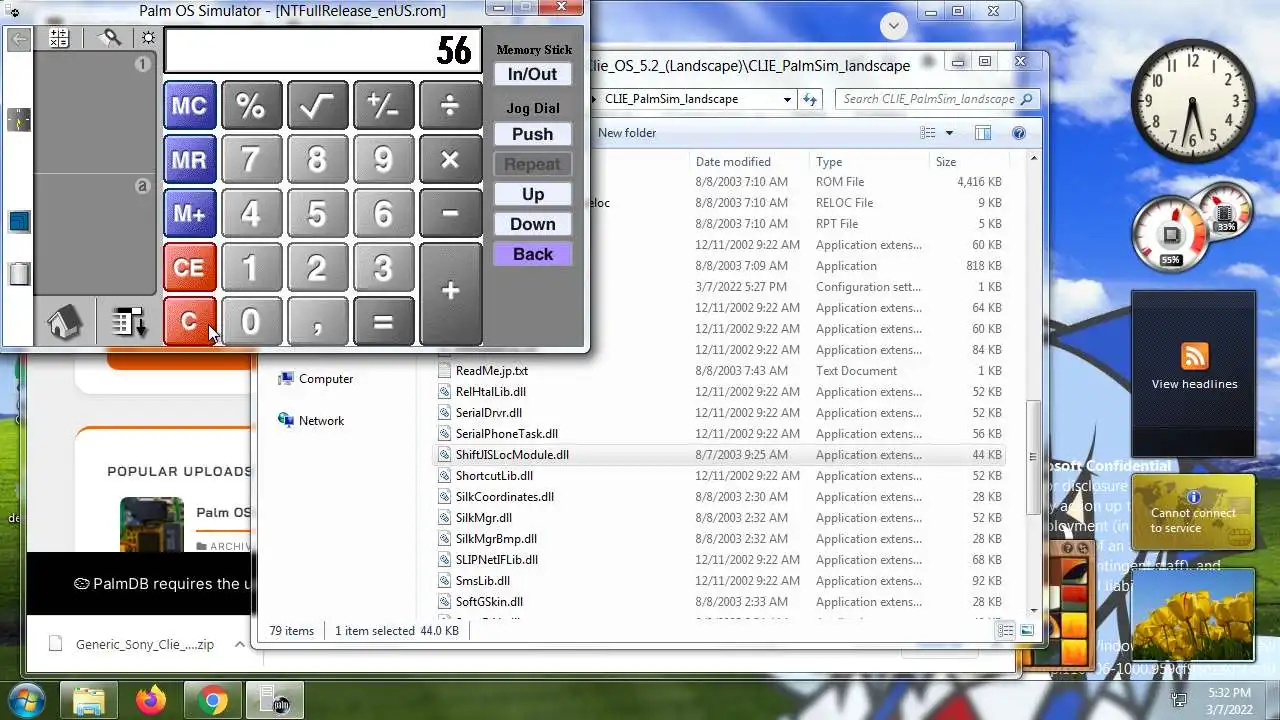Sort Explorer files by Type column header
The height and width of the screenshot is (720, 1280).
(x=870, y=161)
